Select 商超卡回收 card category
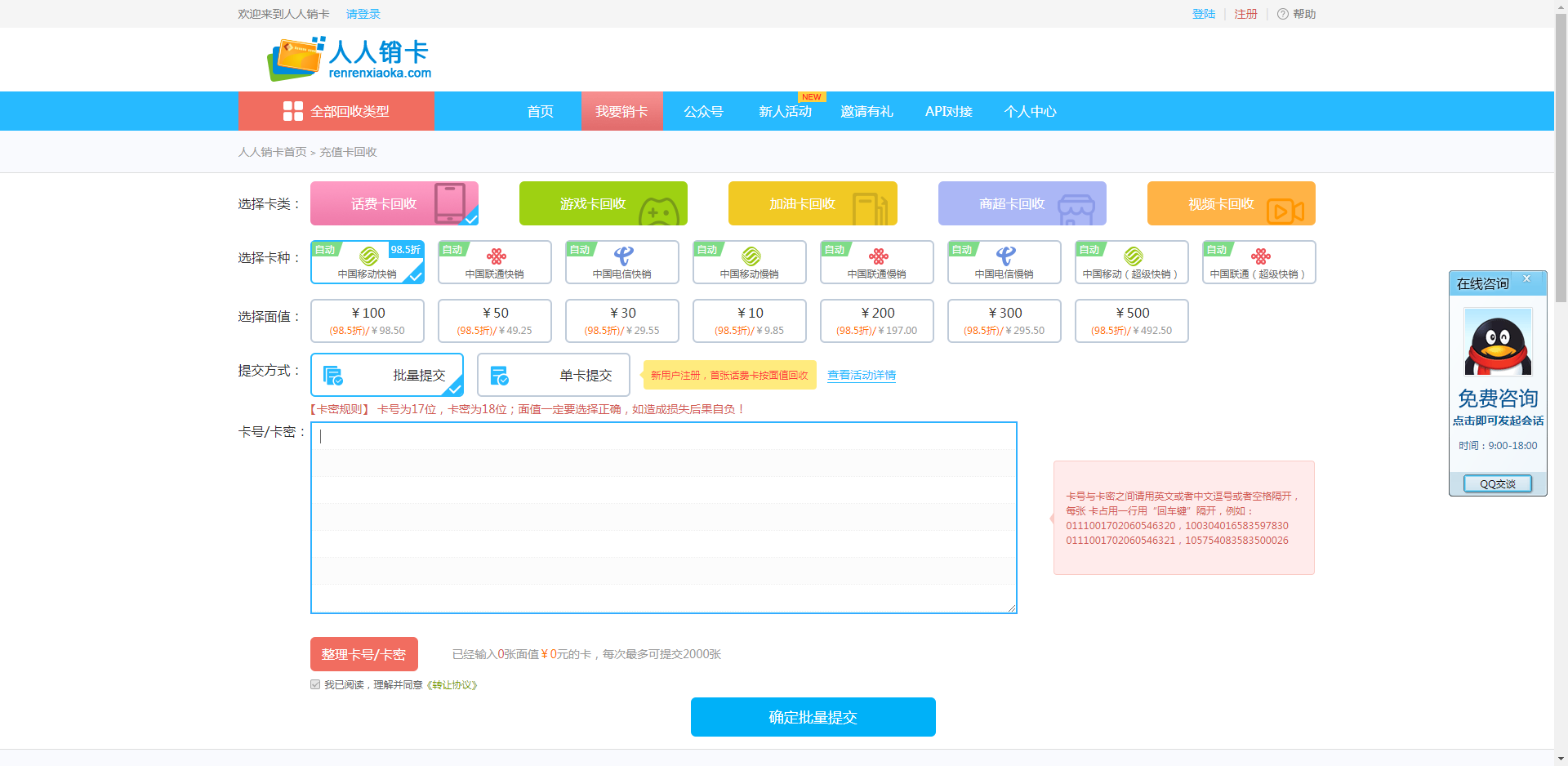This screenshot has width=1568, height=766. pos(1022,203)
